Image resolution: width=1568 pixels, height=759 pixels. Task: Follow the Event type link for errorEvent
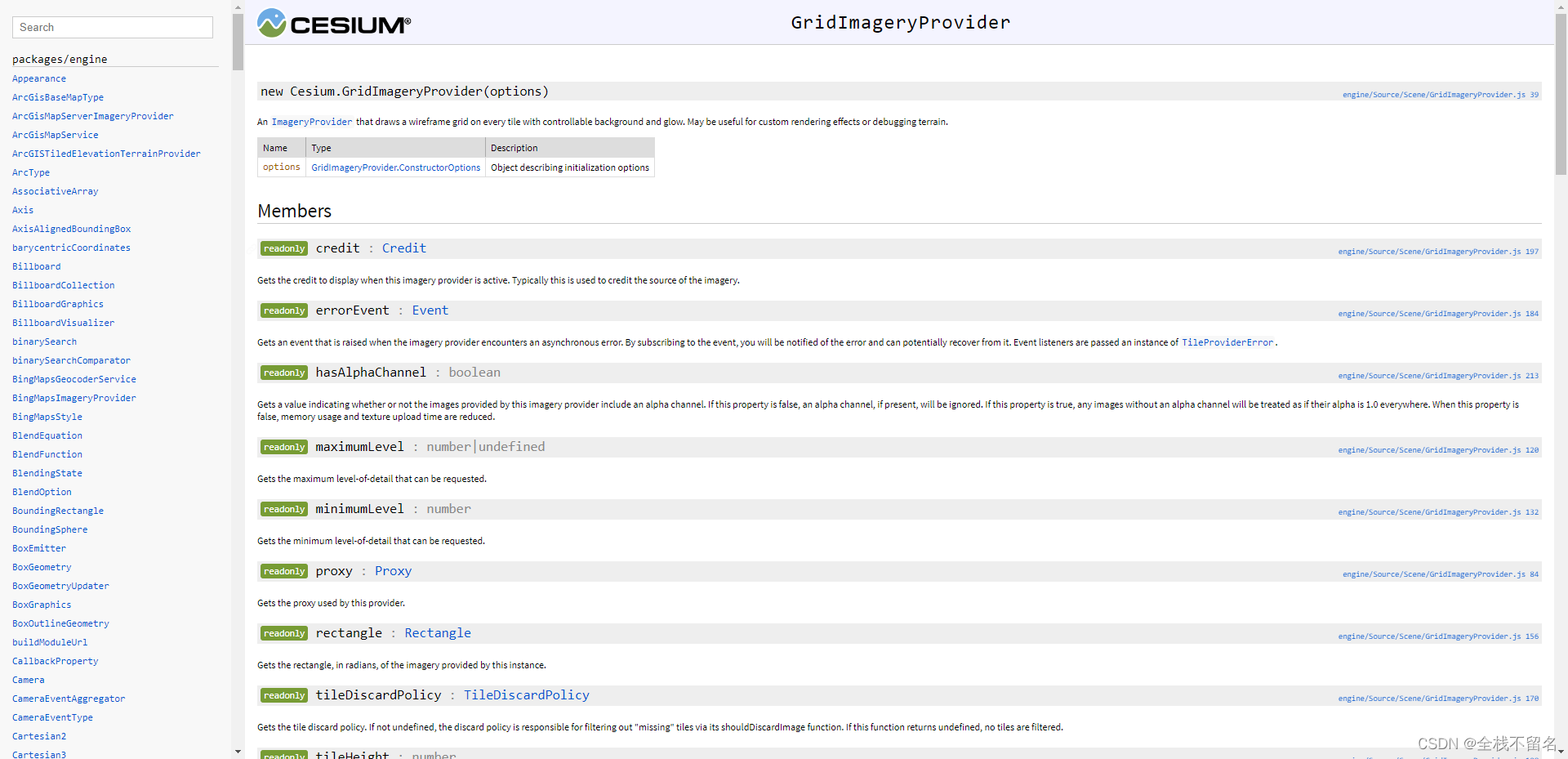[430, 310]
